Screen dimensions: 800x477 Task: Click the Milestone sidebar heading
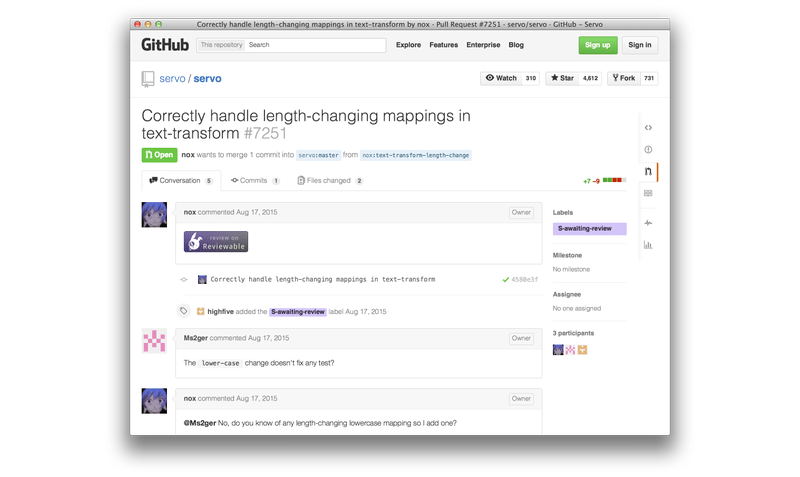click(x=567, y=255)
